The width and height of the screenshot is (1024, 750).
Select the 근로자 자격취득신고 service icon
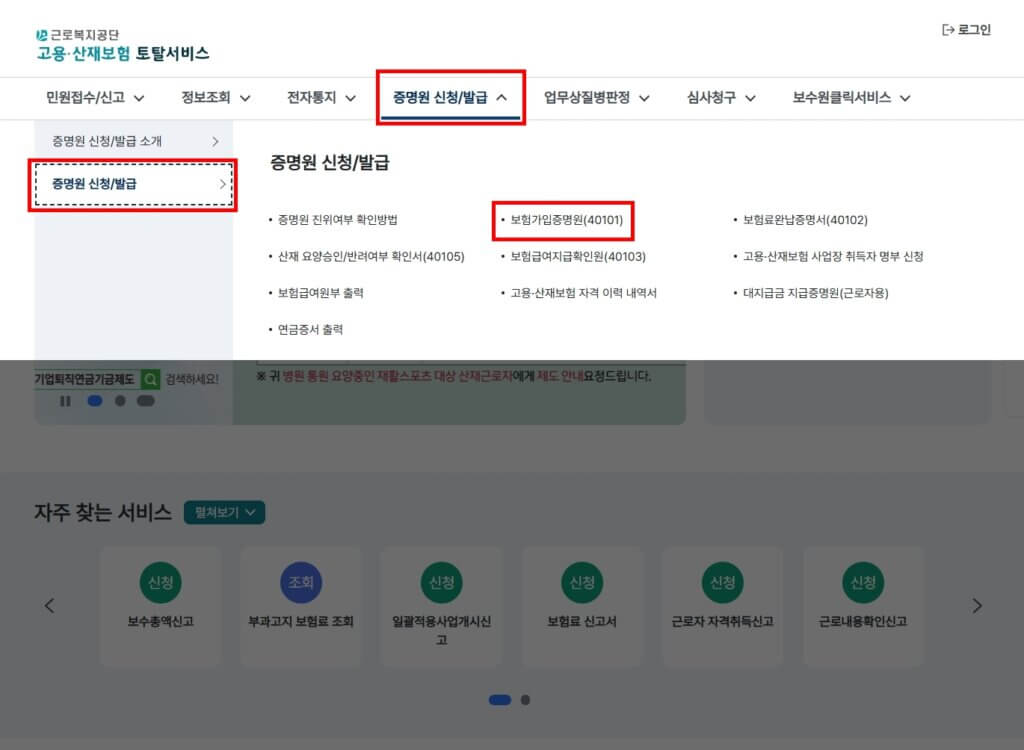722,582
